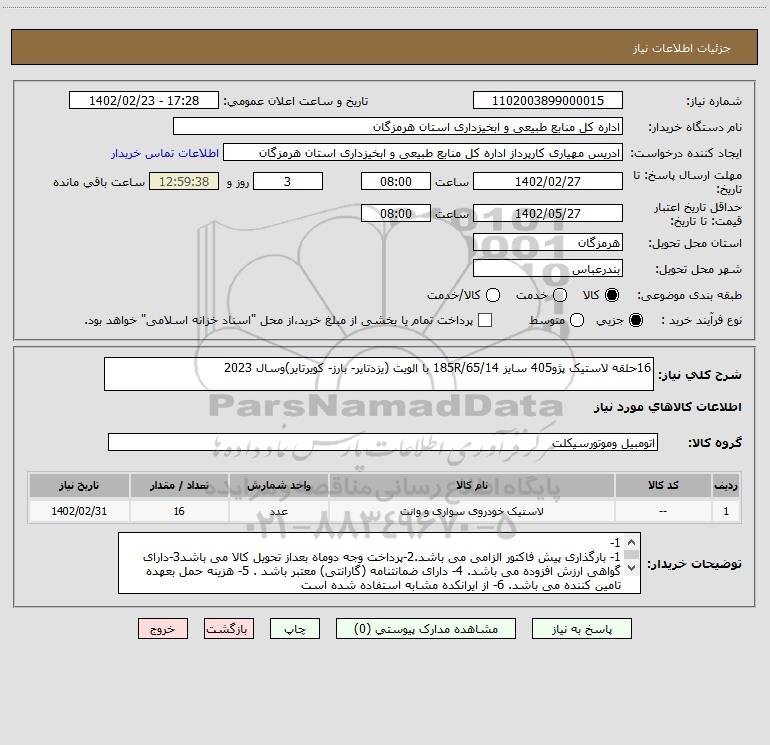Click the general description text box
Screen dimensions: 770x745
(x=379, y=374)
